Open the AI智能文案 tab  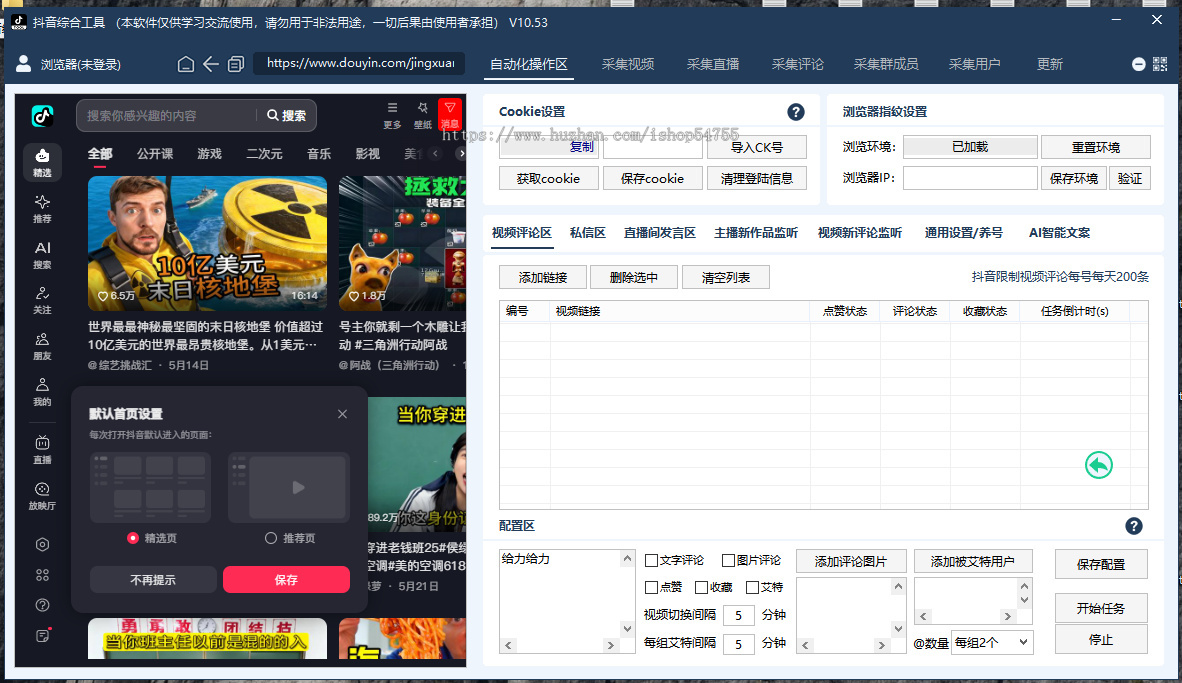click(1059, 233)
